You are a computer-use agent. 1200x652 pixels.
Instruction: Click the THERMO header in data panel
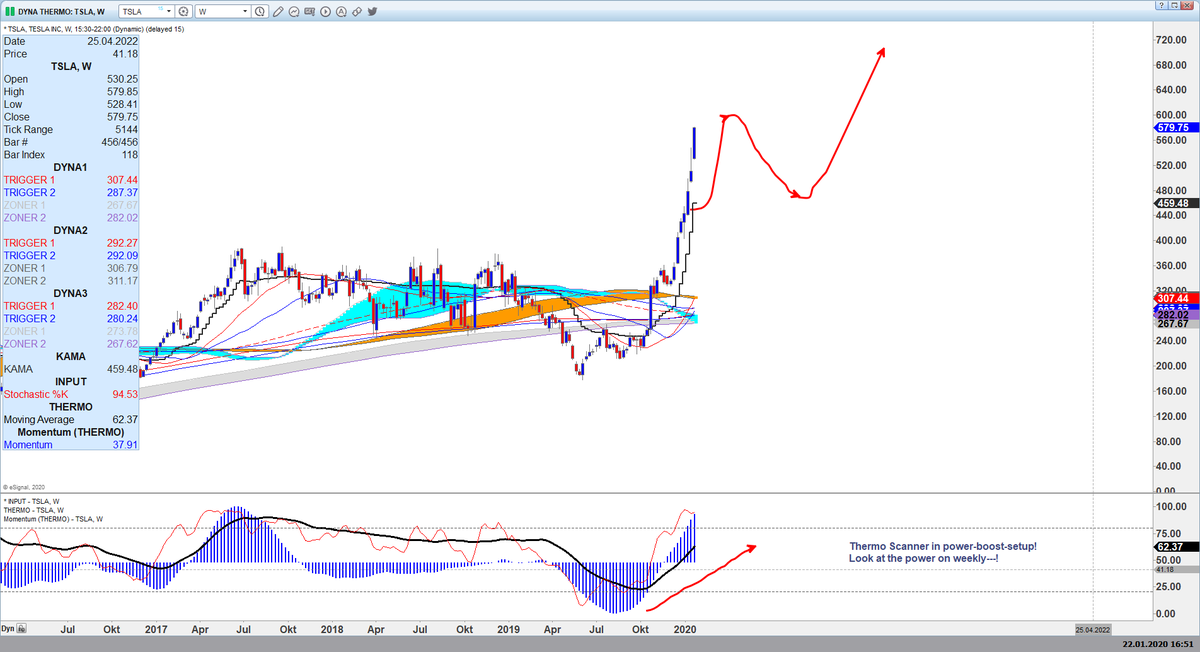click(70, 407)
